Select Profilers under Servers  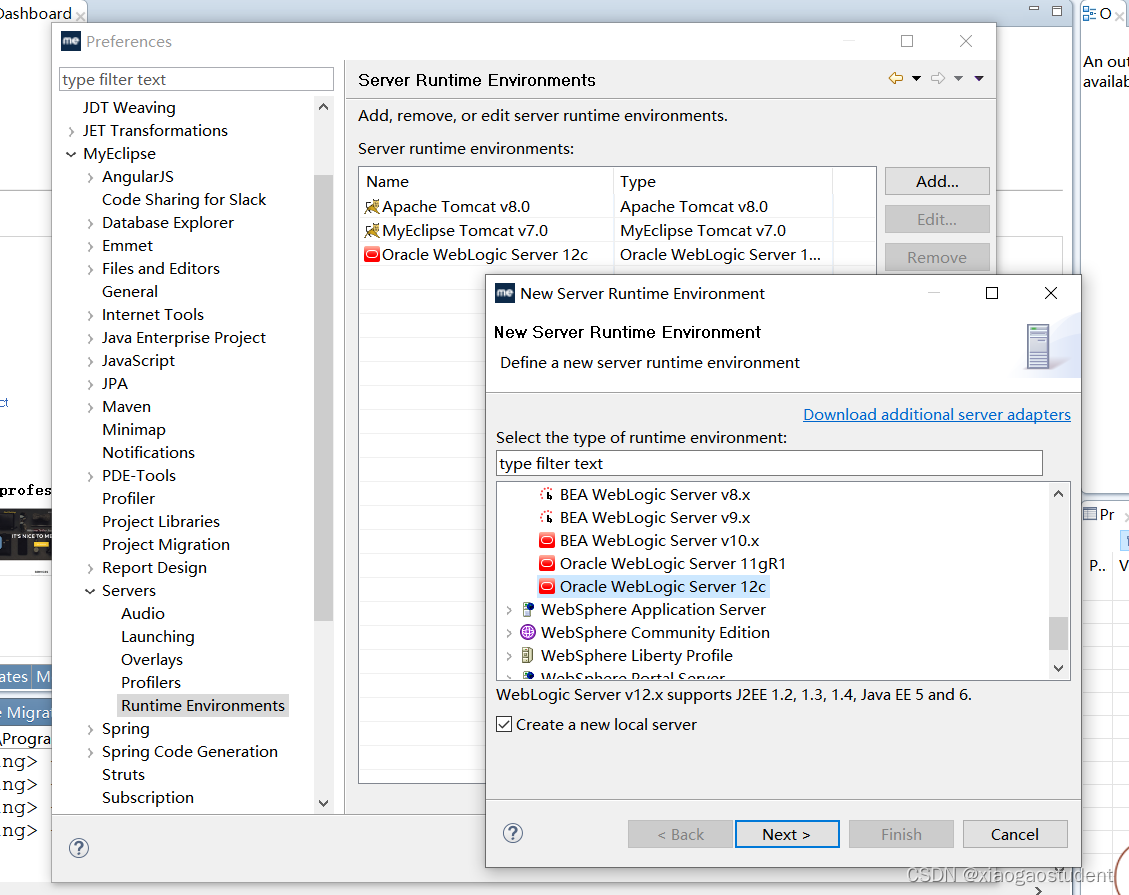click(x=150, y=683)
